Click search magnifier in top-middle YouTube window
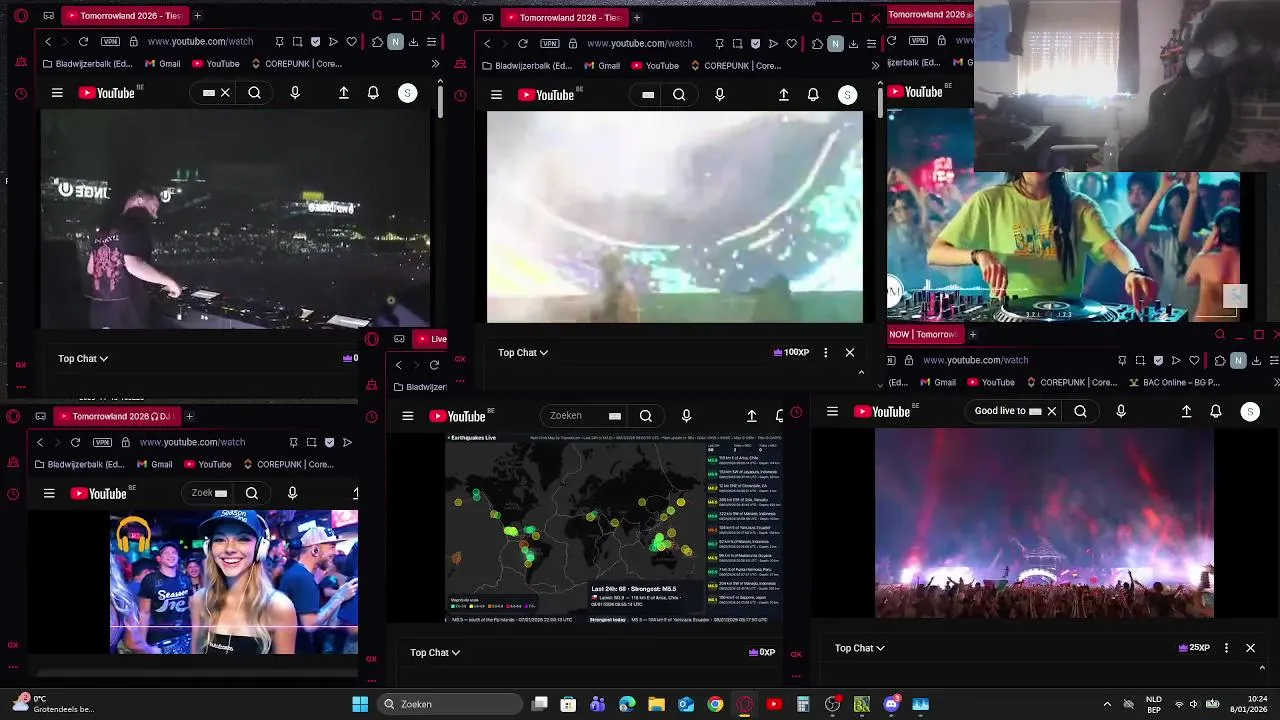 679,95
